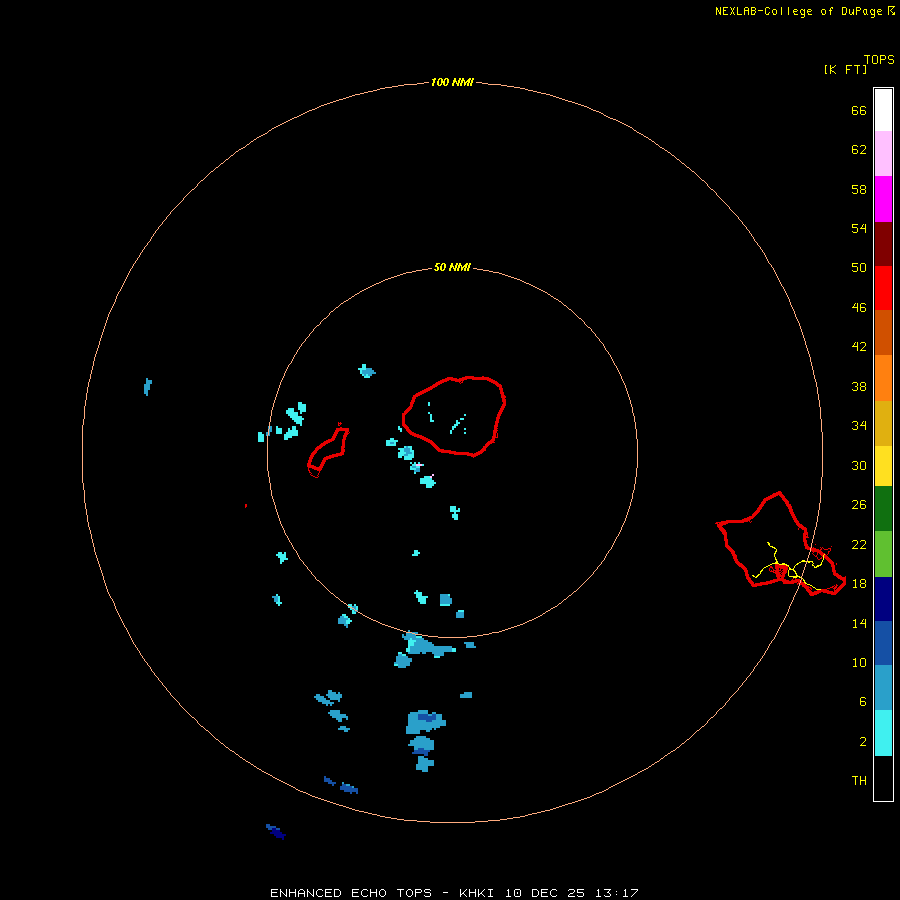Click the 46 legend value
The image size is (900, 900).
pyautogui.click(x=859, y=307)
